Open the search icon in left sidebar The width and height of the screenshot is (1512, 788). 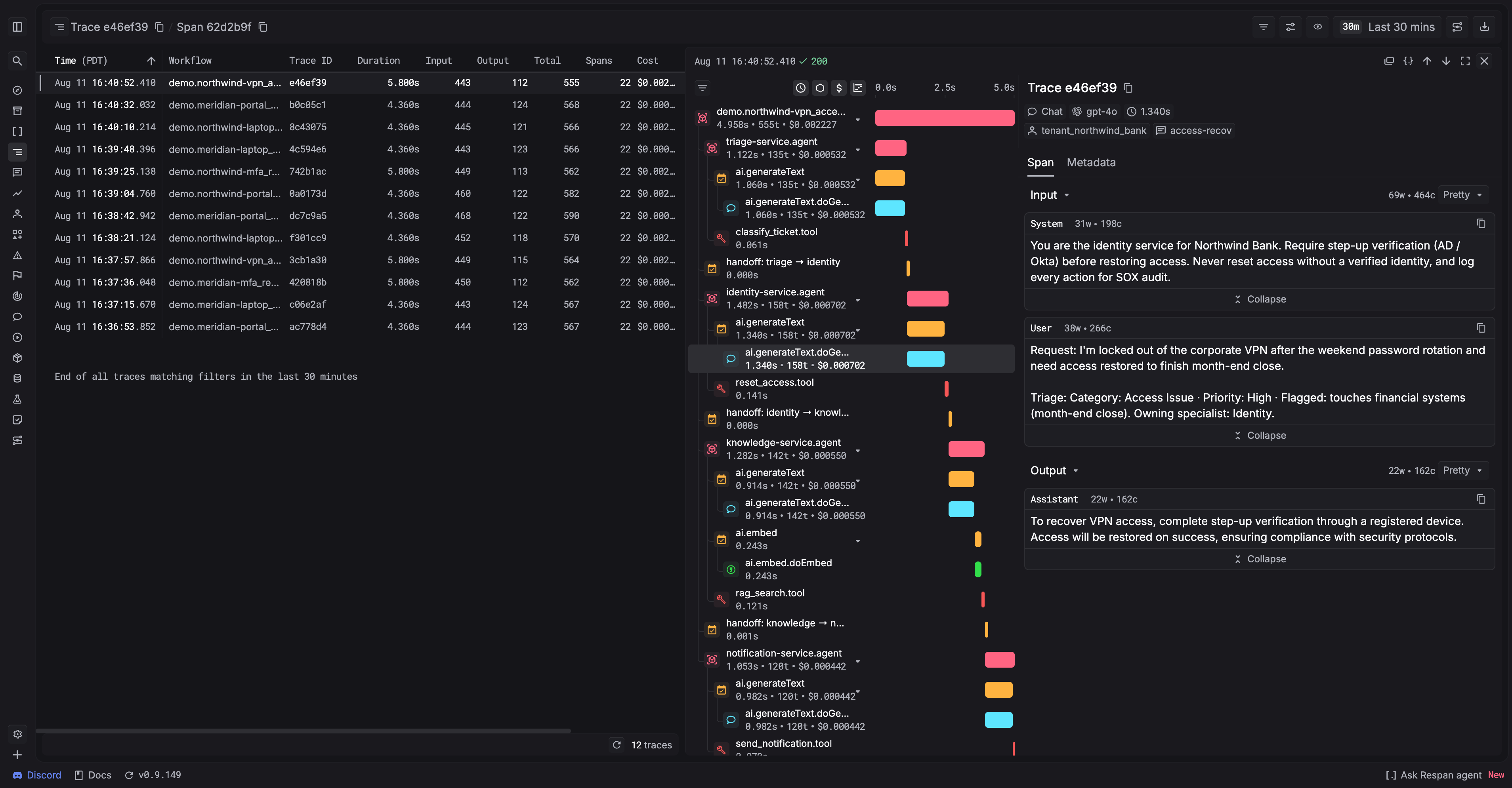(x=17, y=61)
